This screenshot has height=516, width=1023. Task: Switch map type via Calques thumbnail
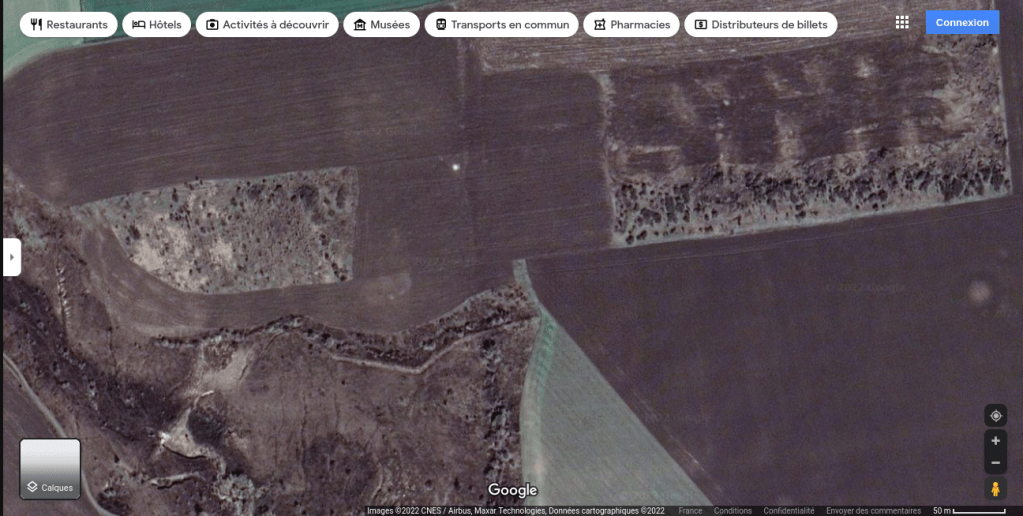click(x=50, y=469)
